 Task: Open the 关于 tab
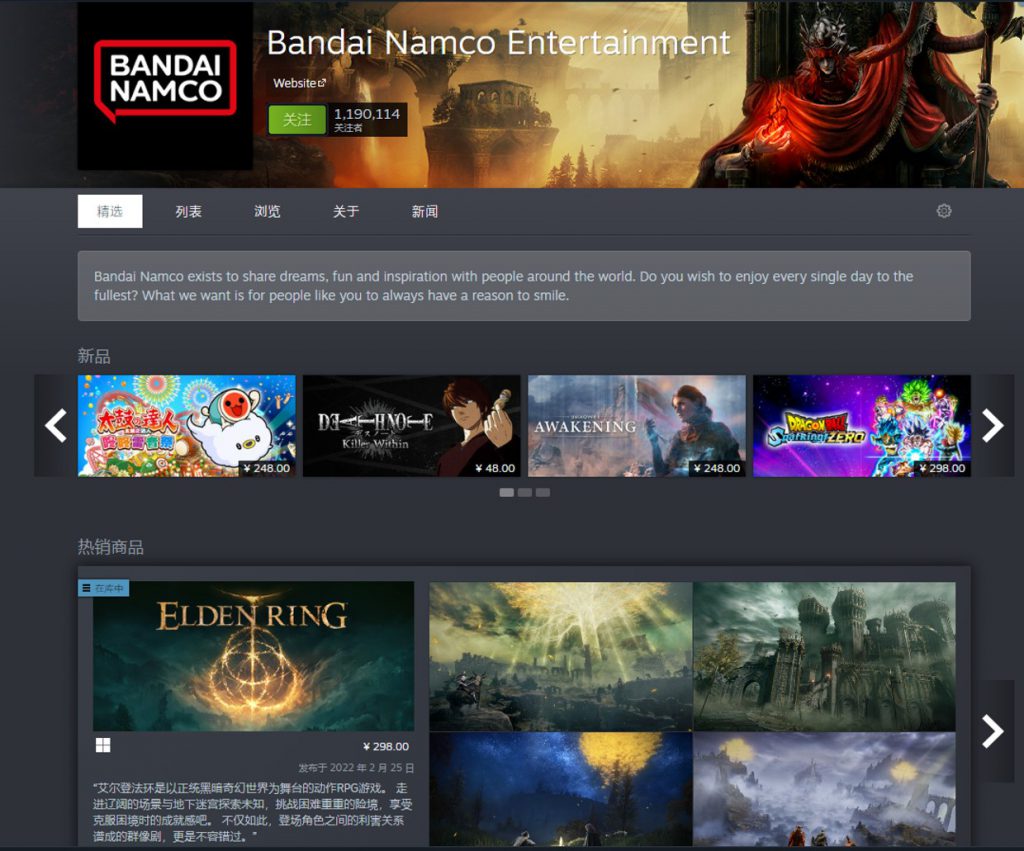pos(346,212)
